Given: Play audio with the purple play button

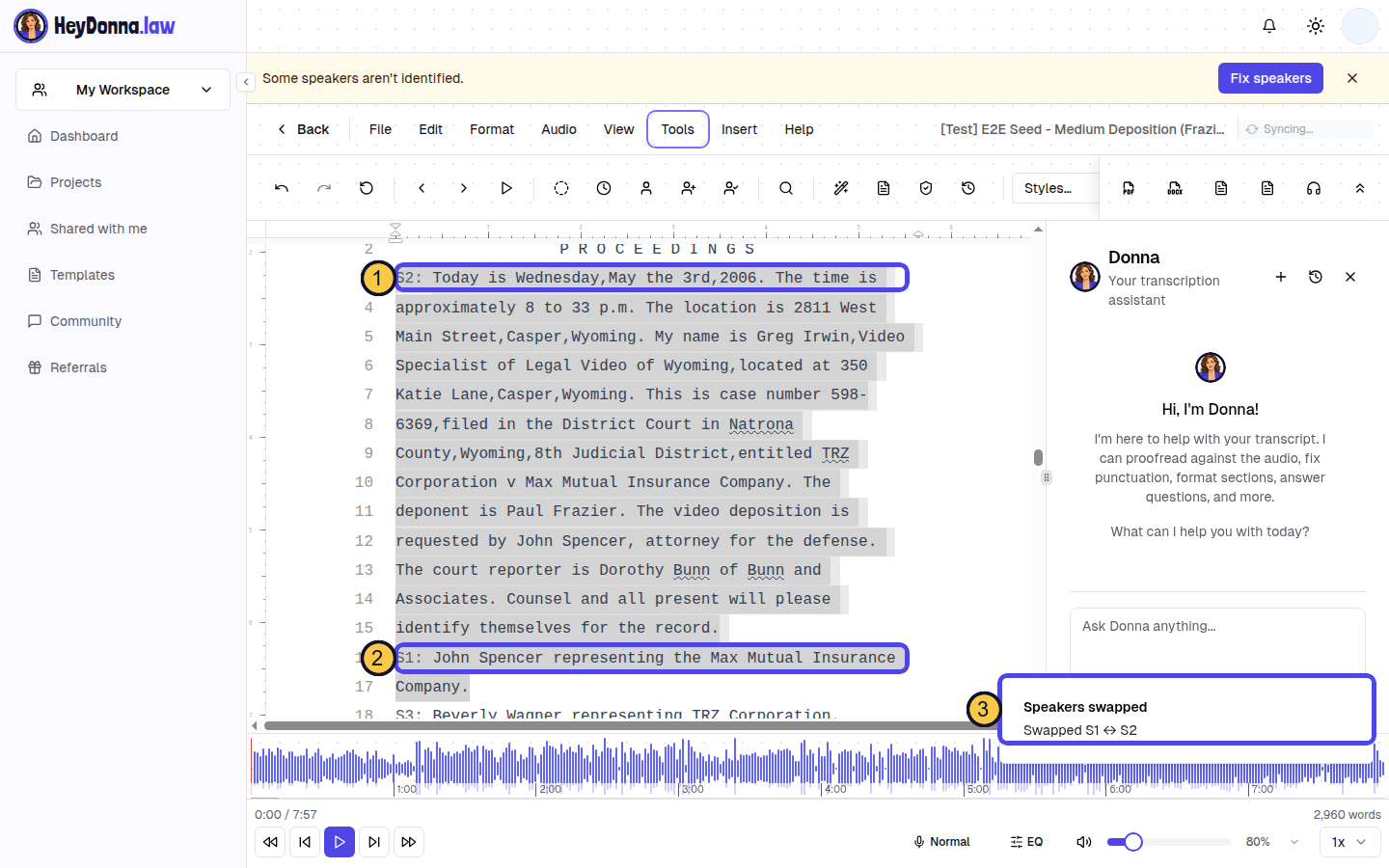Looking at the screenshot, I should (340, 842).
